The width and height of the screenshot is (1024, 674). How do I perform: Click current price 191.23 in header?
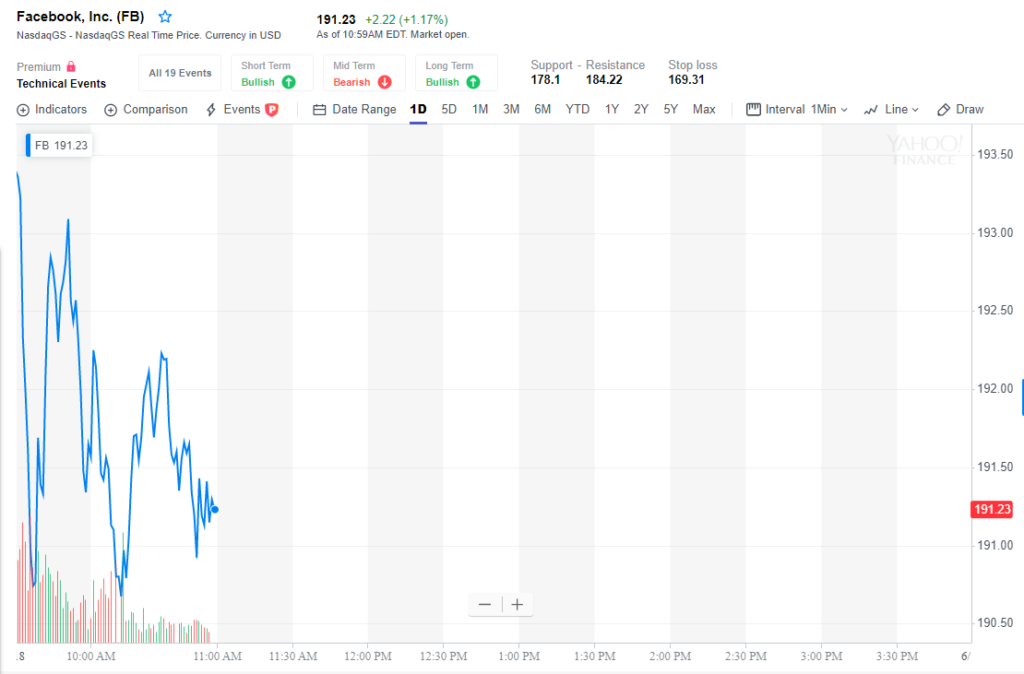336,20
